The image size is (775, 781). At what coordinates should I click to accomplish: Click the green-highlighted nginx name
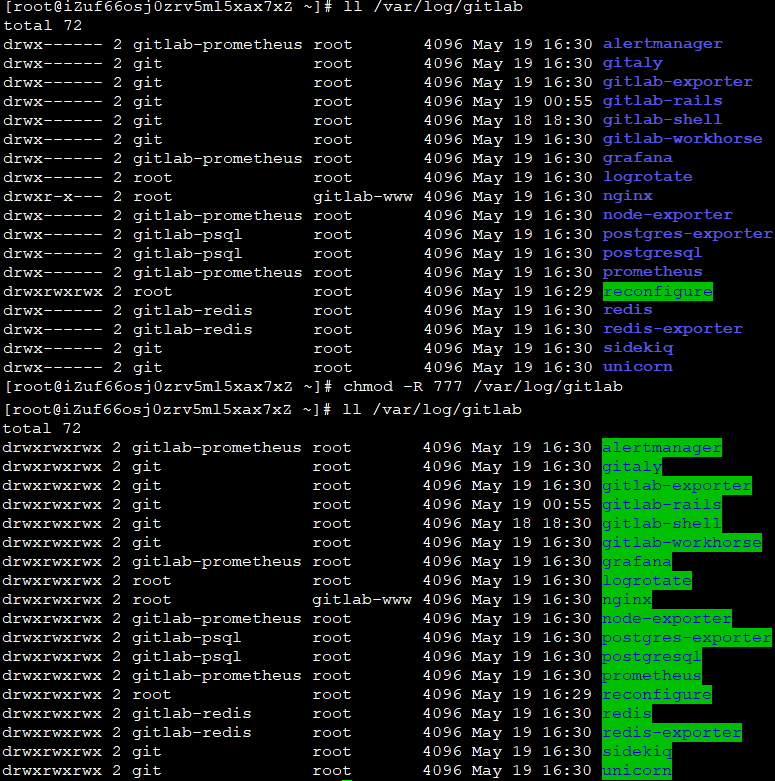(x=627, y=600)
